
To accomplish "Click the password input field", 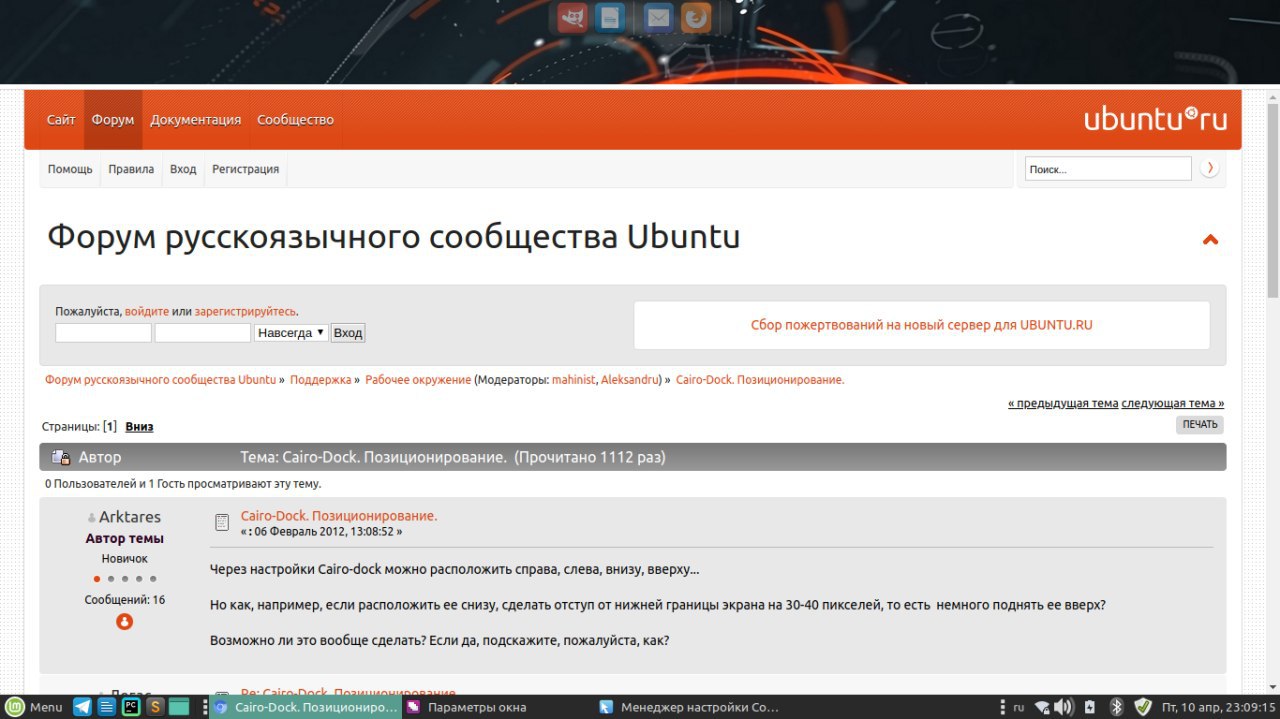I will (202, 332).
